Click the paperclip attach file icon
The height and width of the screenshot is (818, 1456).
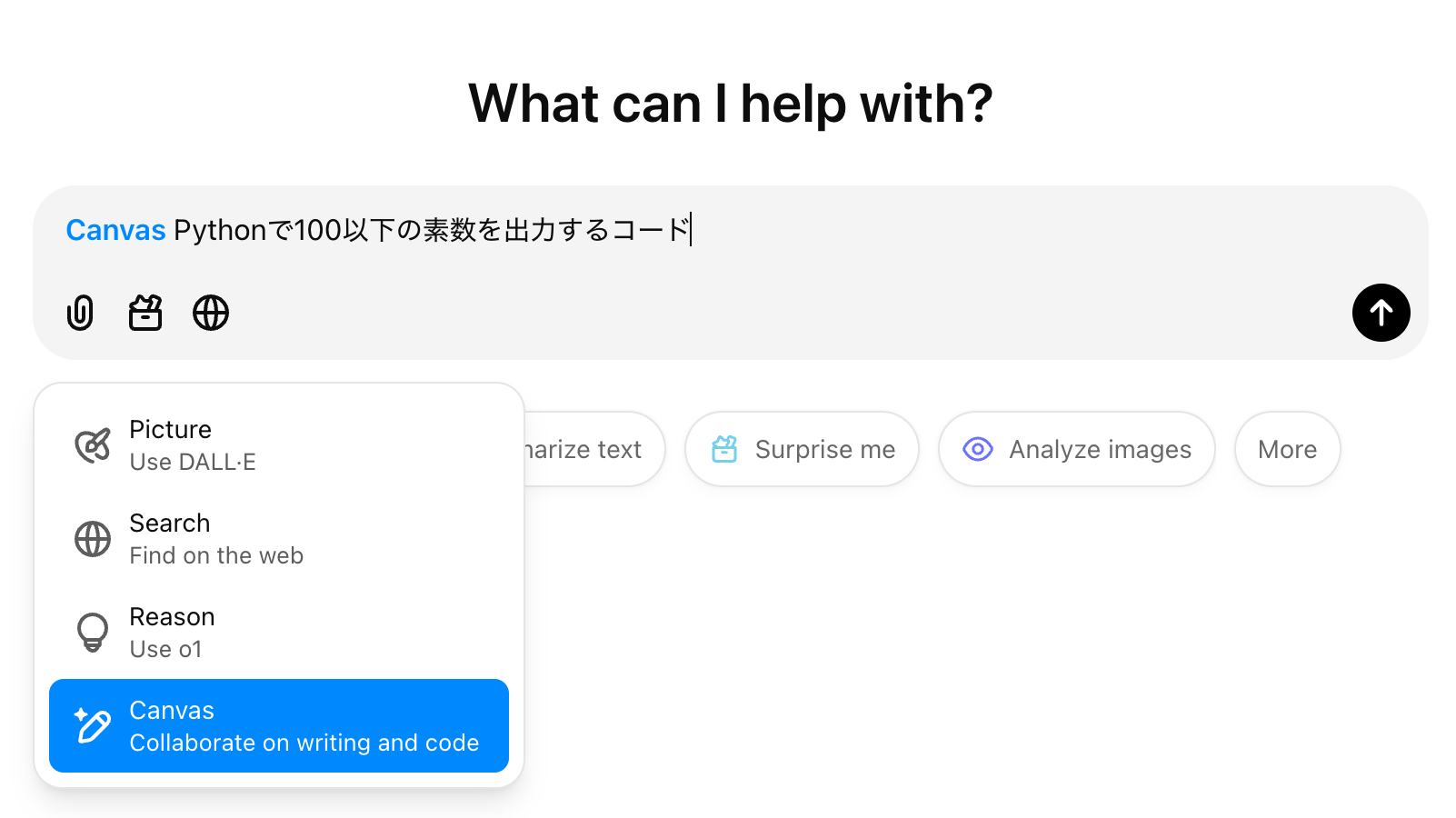(80, 313)
